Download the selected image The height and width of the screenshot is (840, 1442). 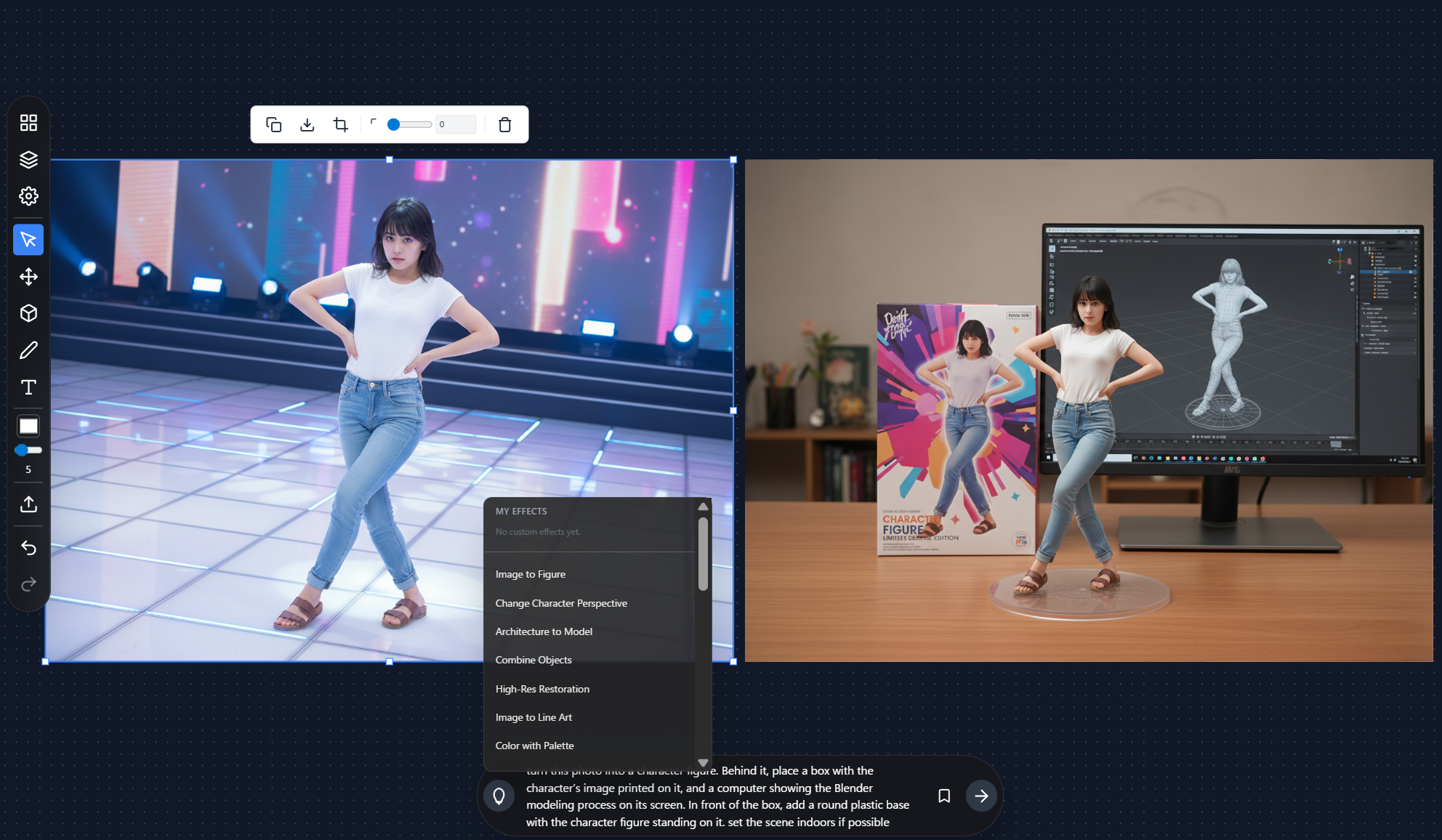pos(307,125)
